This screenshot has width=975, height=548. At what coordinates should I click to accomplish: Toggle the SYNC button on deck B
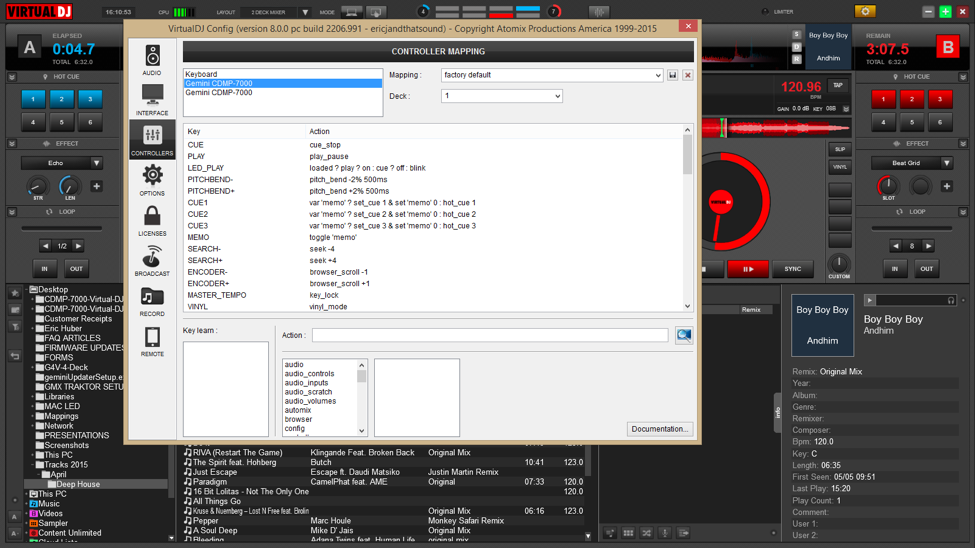click(792, 269)
